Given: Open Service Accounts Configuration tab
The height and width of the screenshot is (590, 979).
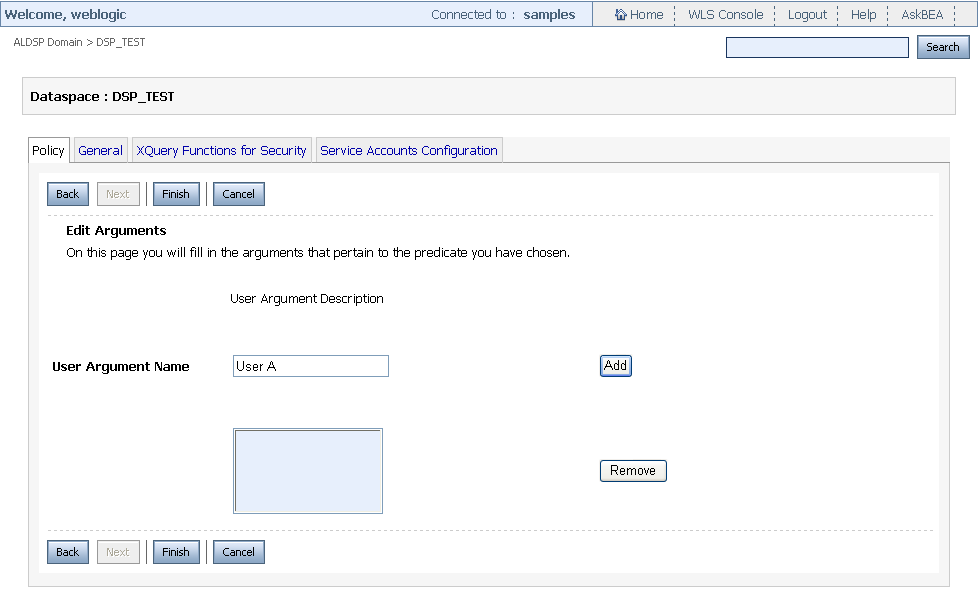Looking at the screenshot, I should [409, 150].
